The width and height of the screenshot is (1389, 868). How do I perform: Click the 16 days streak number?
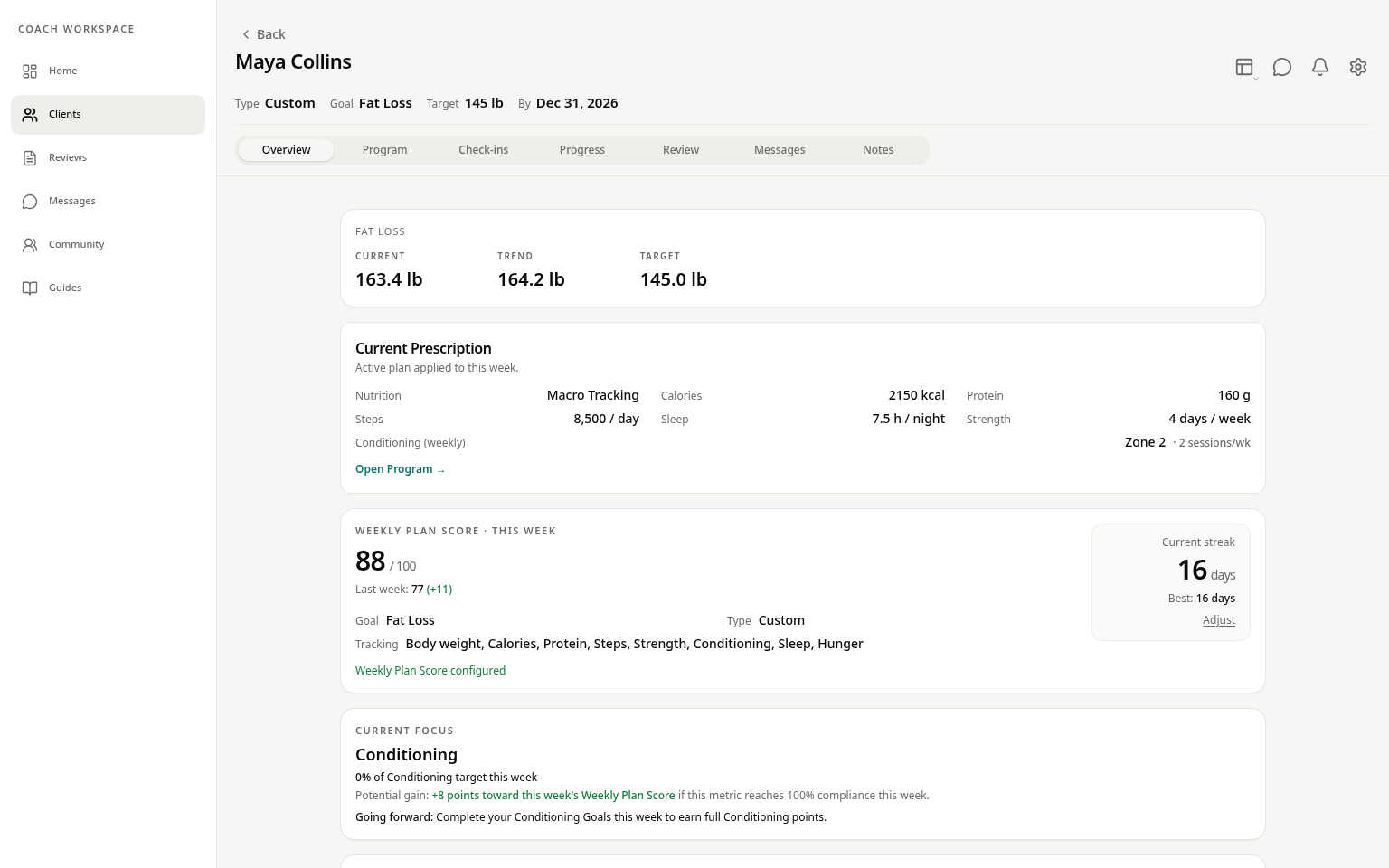click(1192, 570)
